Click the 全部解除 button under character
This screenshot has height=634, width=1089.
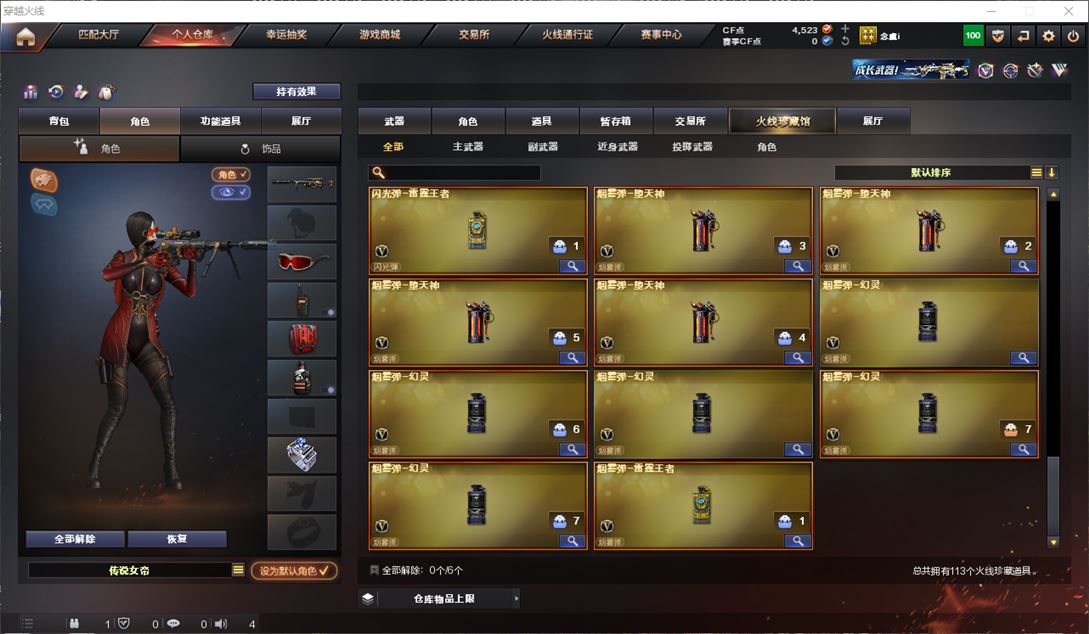tap(75, 539)
